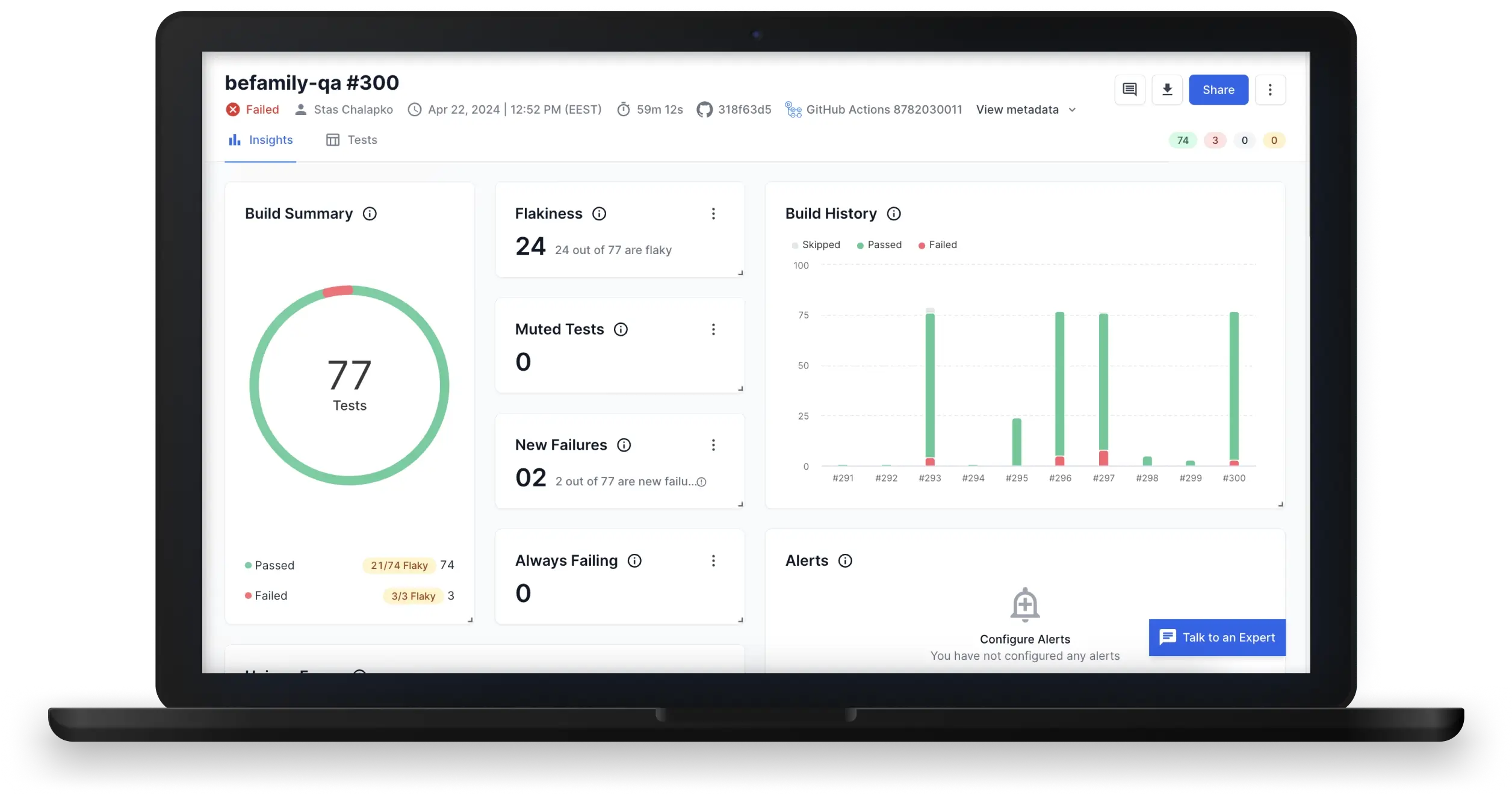Viewport: 1512px width, 794px height.
Task: Expand the View metadata dropdown
Action: pos(1024,109)
